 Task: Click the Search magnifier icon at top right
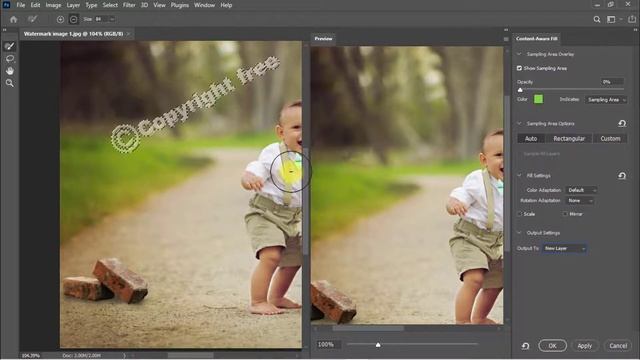coord(597,19)
